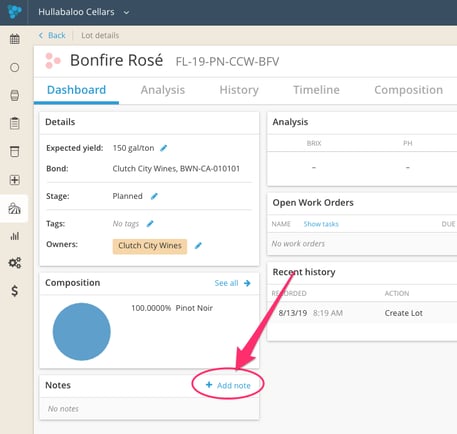Open See all composition link

pyautogui.click(x=232, y=283)
